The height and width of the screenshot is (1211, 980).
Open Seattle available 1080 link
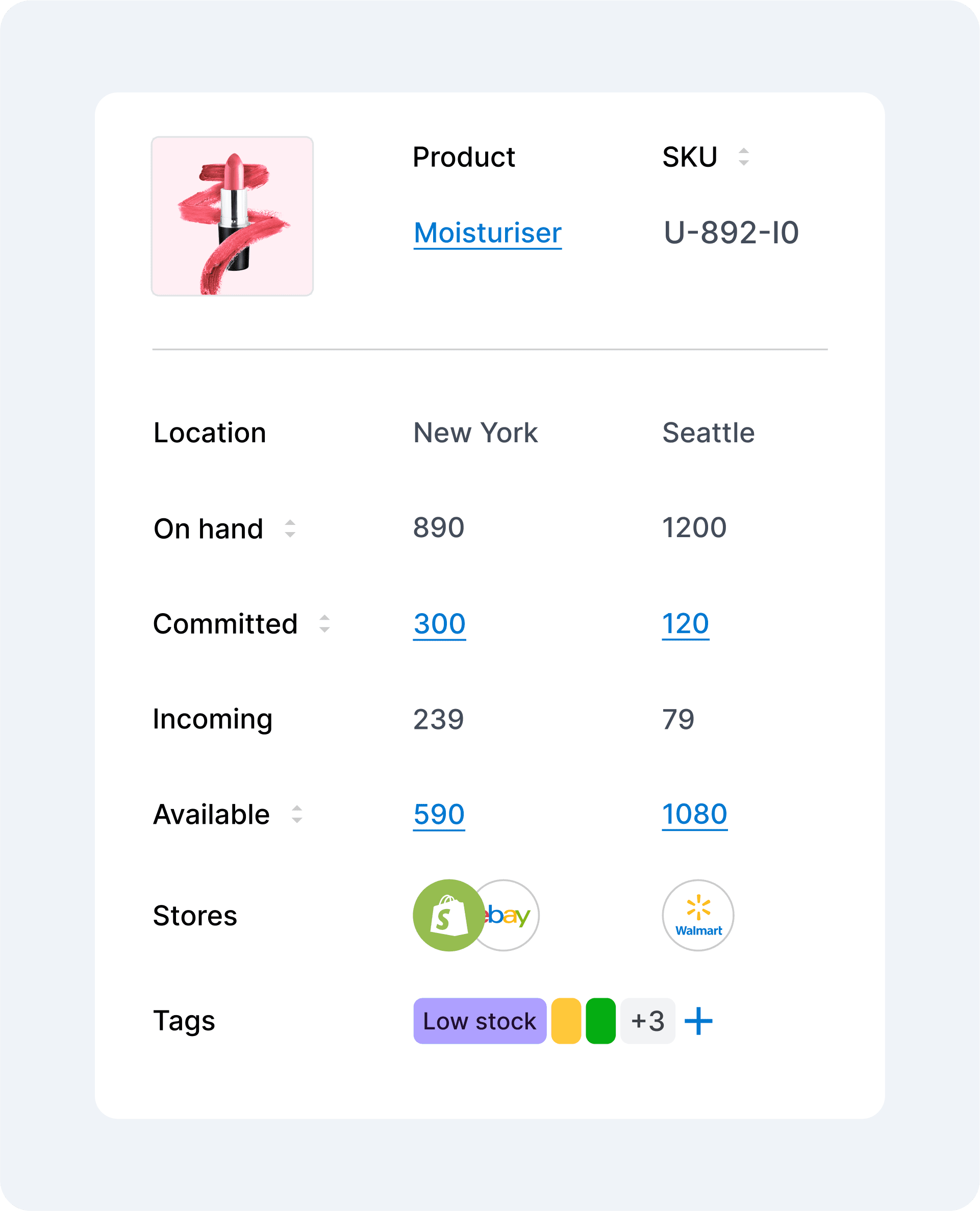pyautogui.click(x=694, y=814)
